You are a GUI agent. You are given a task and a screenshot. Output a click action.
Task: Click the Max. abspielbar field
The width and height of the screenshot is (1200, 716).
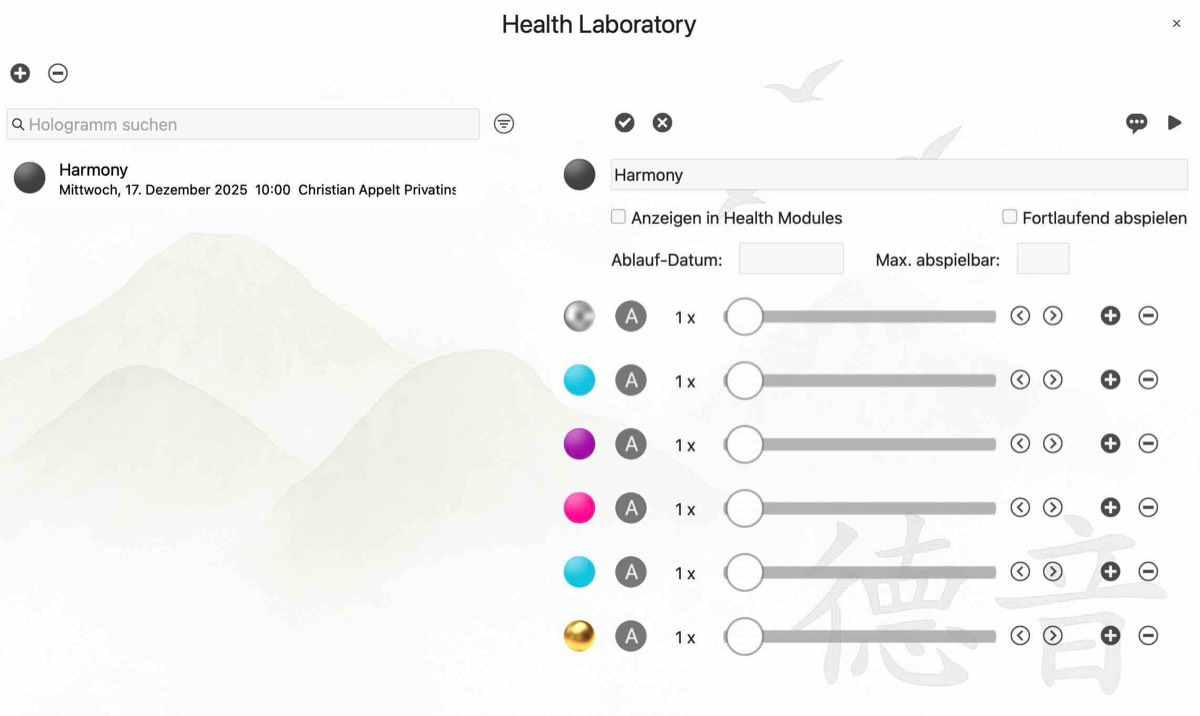click(x=1042, y=259)
